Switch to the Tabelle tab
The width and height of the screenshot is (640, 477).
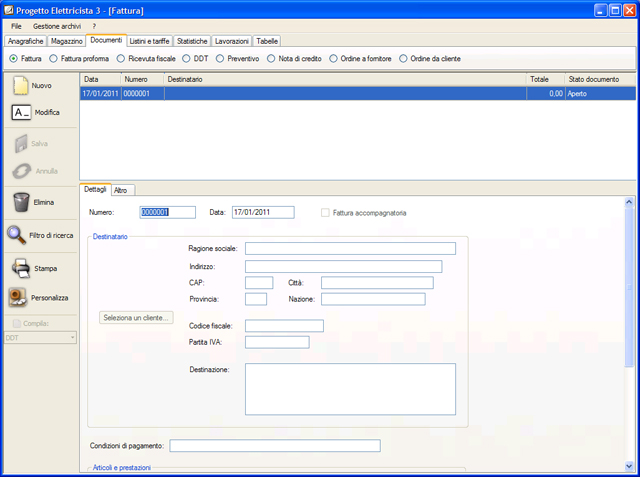pyautogui.click(x=267, y=41)
